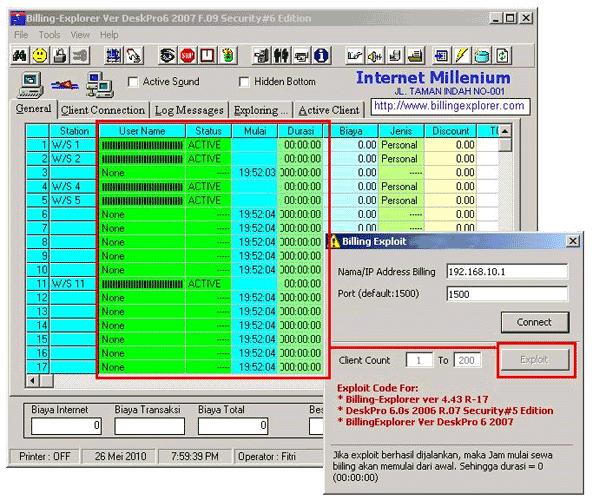
Task: Click the Discount column header
Action: 450,131
